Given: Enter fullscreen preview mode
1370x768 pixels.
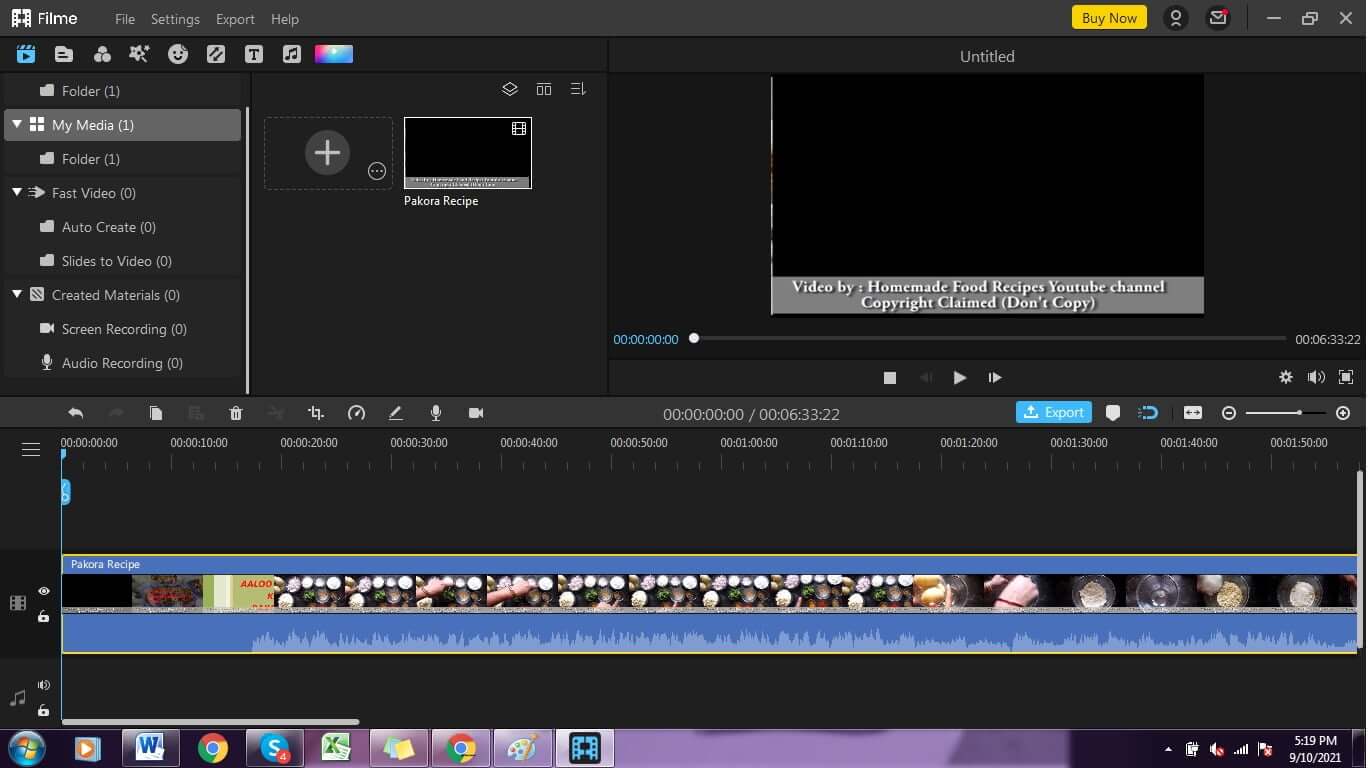Looking at the screenshot, I should 1346,377.
